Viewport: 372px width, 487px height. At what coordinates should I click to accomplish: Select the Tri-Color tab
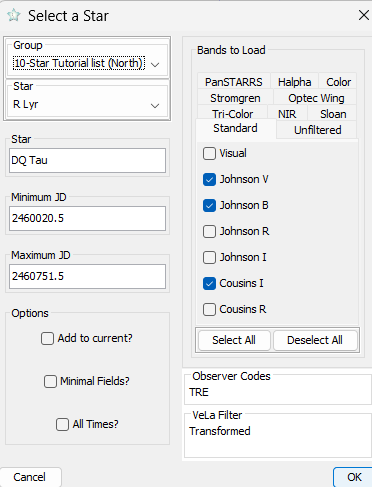tap(232, 113)
